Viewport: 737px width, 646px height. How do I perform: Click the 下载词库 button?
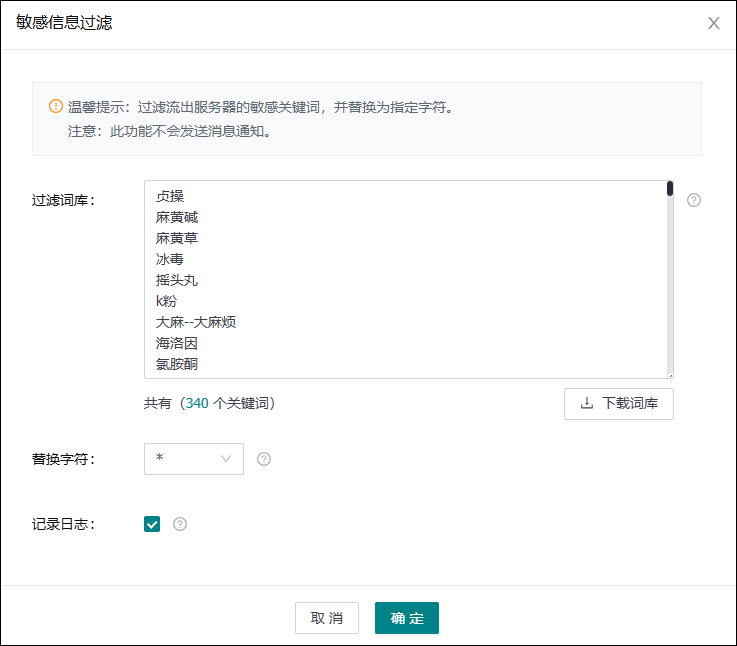[619, 403]
